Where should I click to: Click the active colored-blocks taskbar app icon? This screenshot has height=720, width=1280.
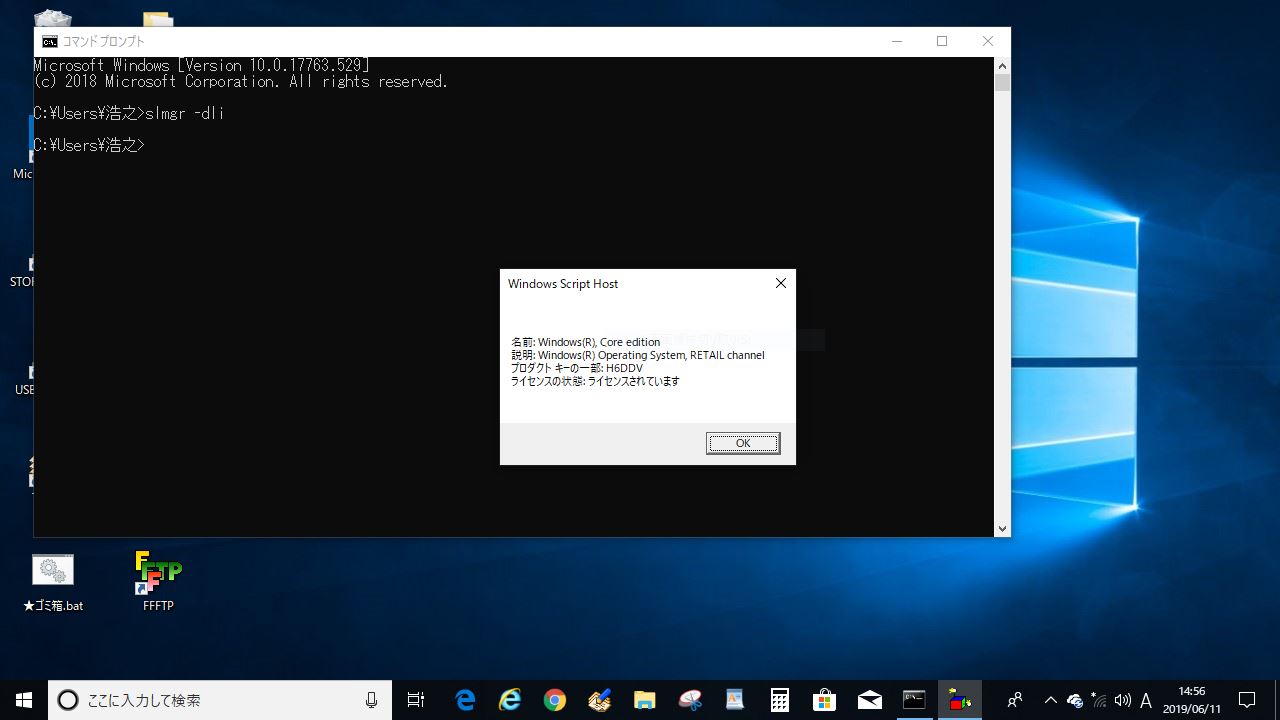tap(960, 700)
